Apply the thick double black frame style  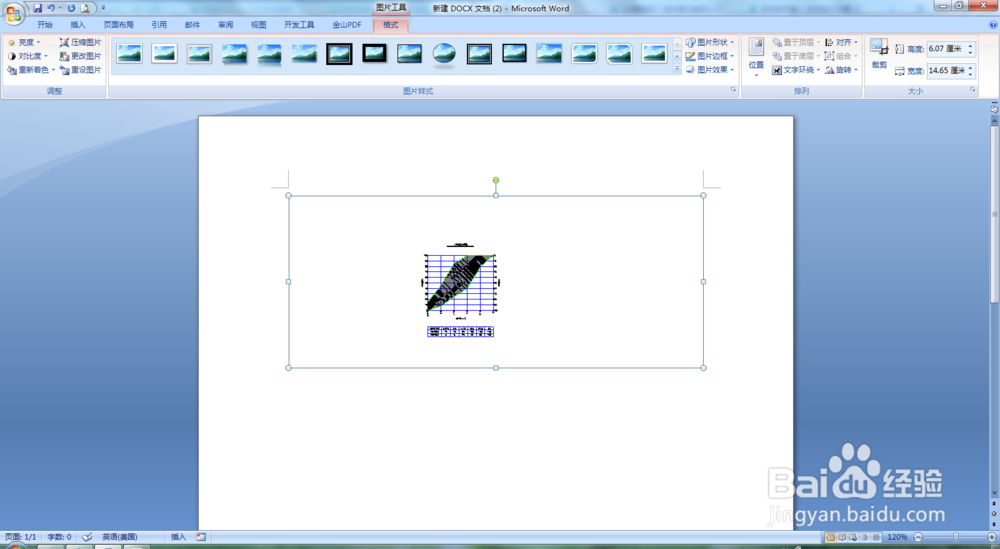pos(339,54)
